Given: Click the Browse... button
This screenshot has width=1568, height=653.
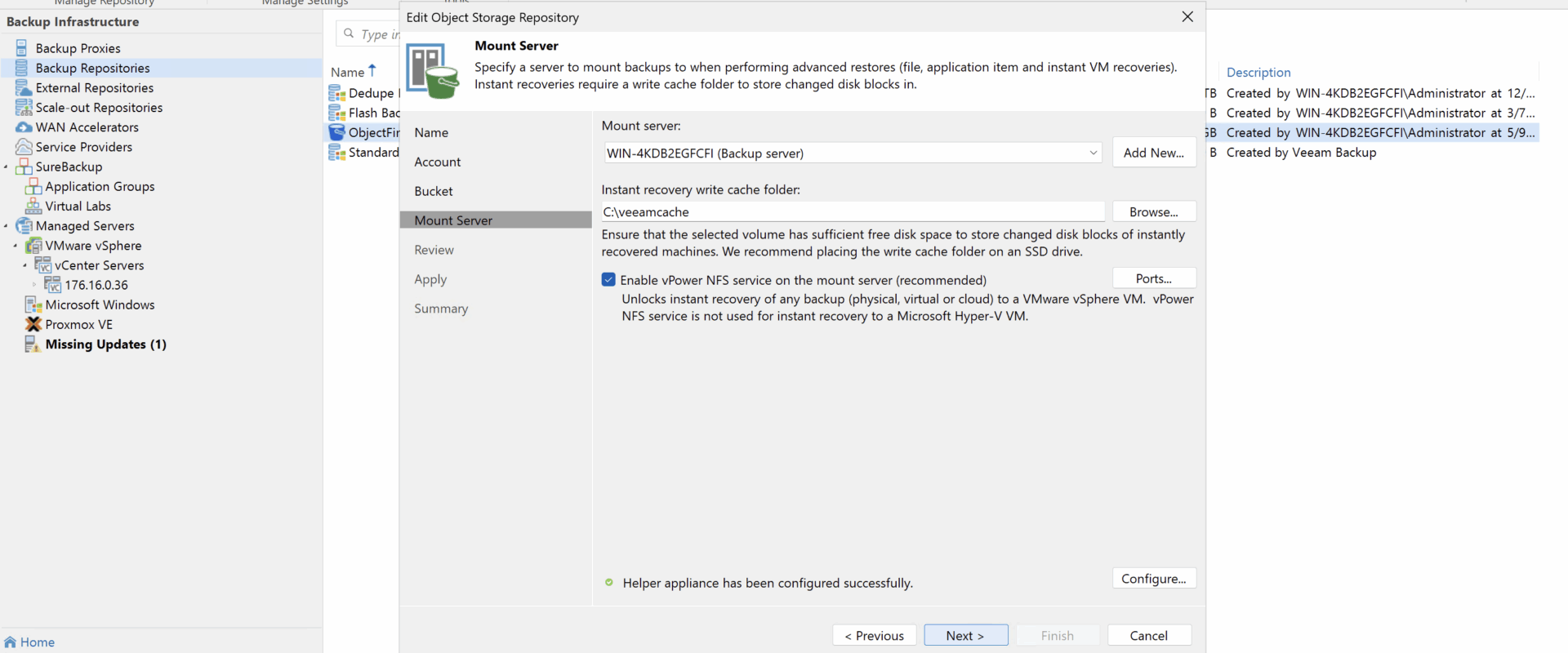Looking at the screenshot, I should (x=1154, y=211).
